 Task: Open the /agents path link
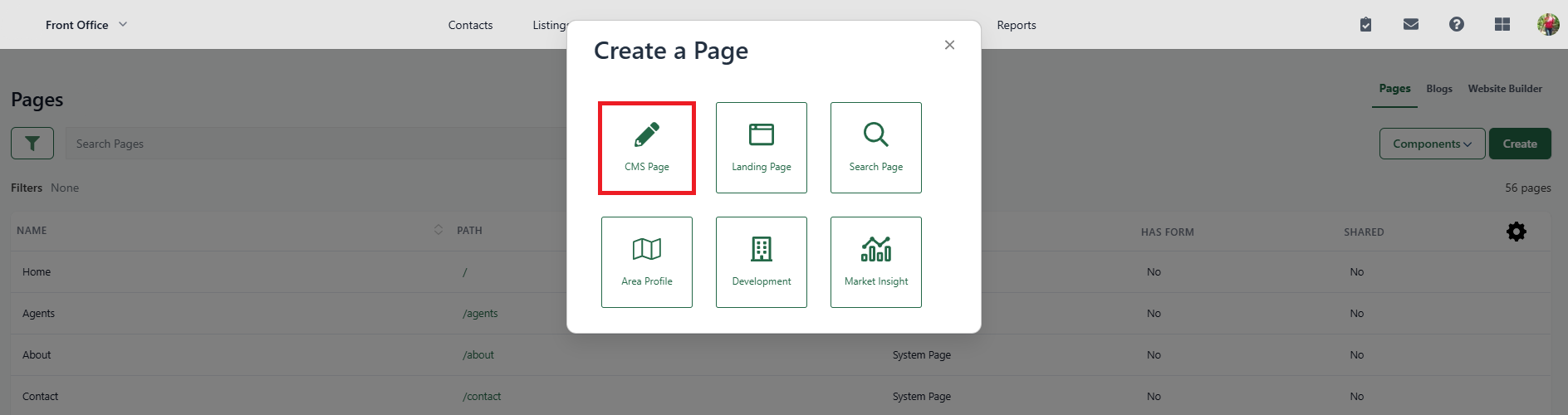click(480, 314)
